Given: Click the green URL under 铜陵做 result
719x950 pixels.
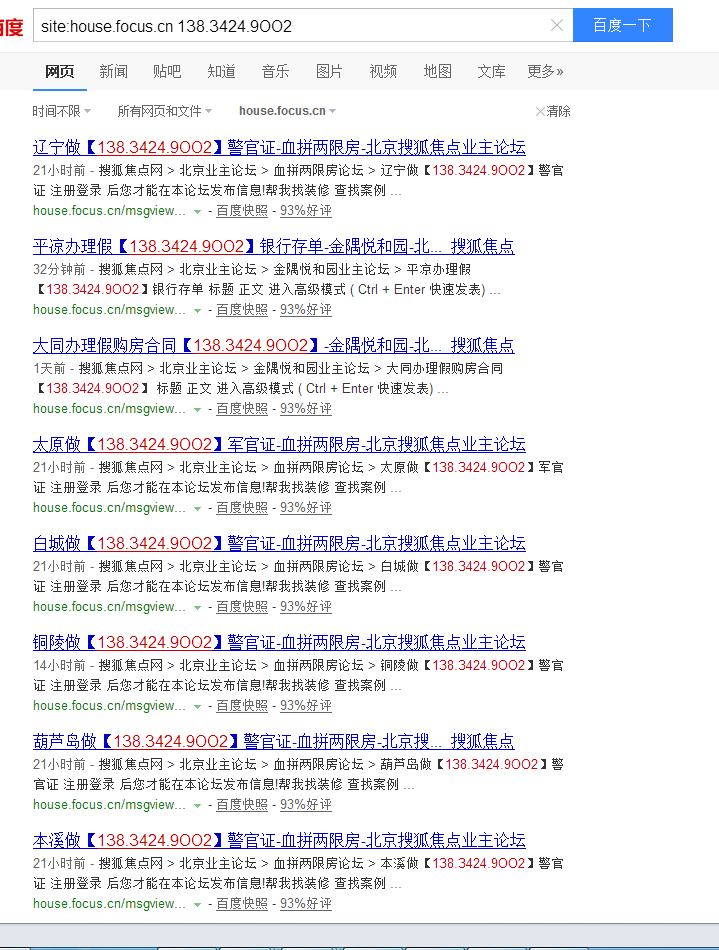Looking at the screenshot, I should point(109,706).
